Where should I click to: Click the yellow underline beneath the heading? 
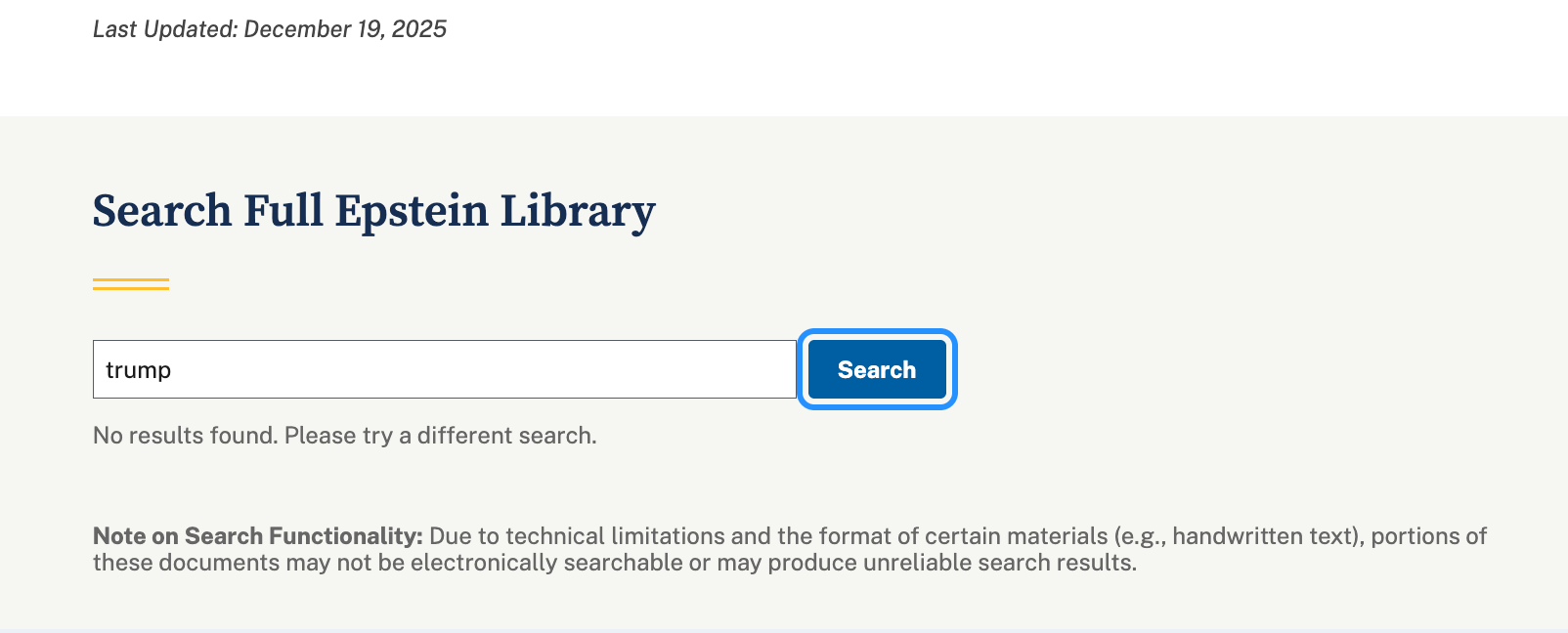131,284
